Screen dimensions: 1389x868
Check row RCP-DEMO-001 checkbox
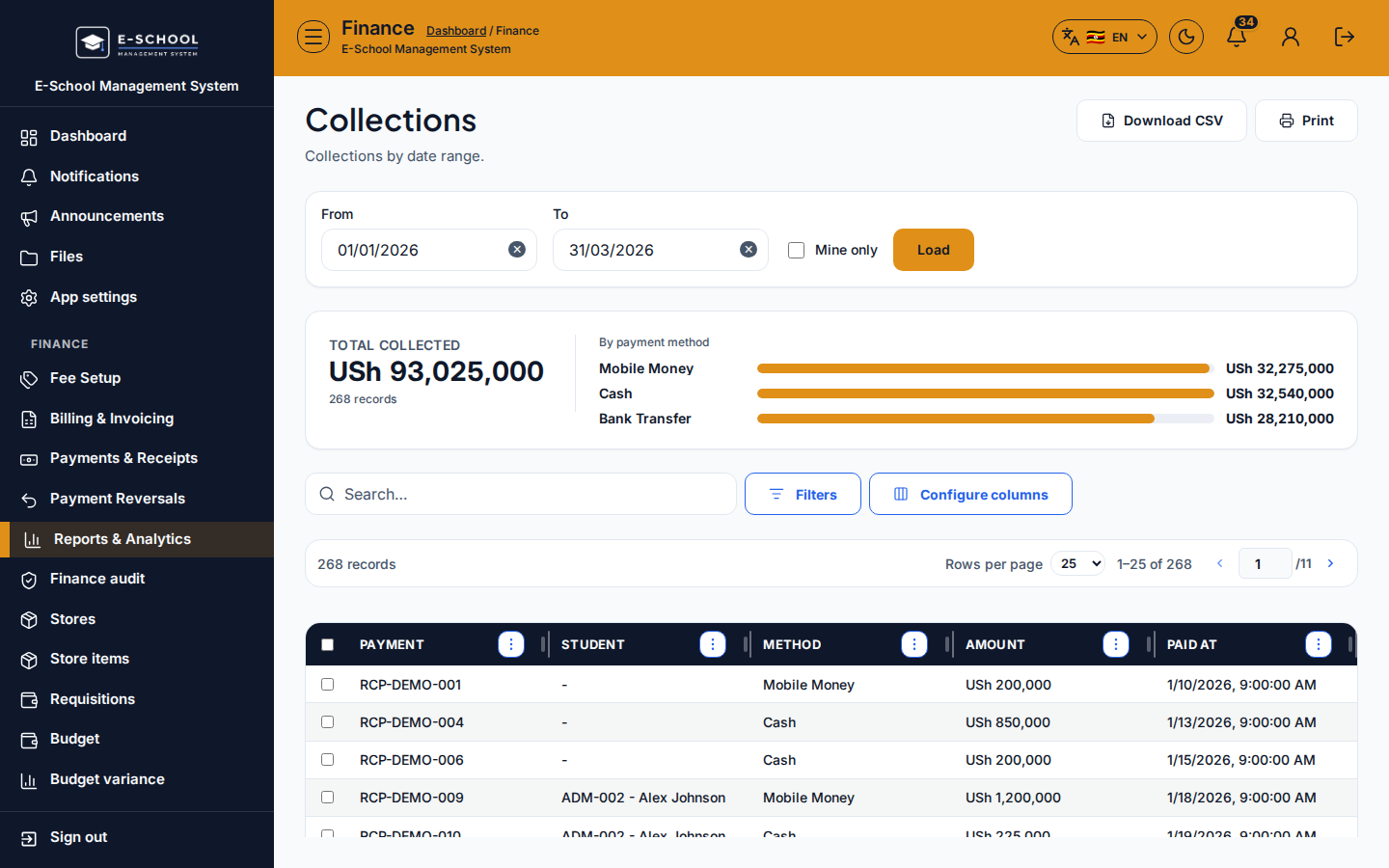coord(328,684)
